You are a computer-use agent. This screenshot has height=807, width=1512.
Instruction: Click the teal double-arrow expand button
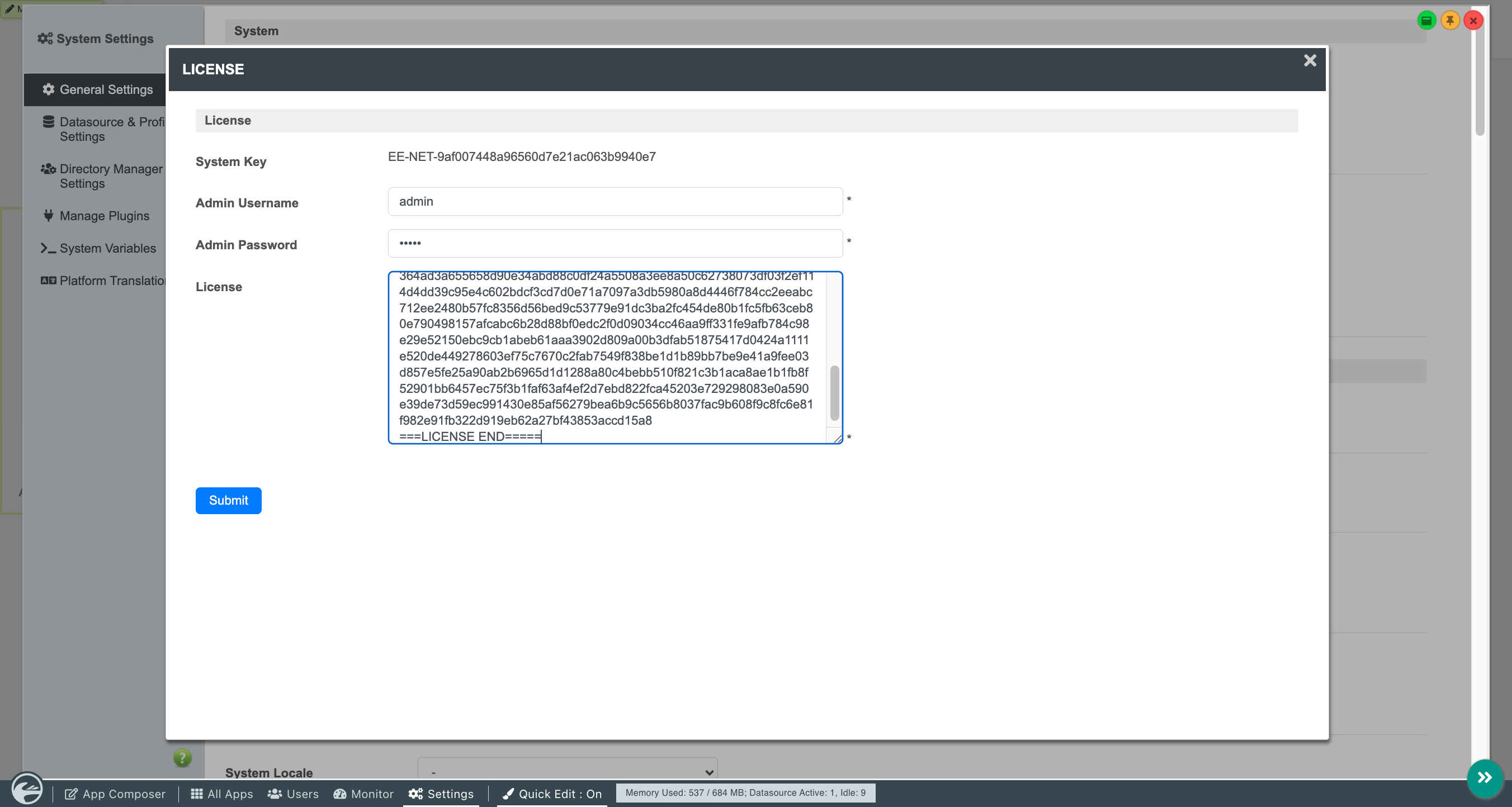point(1485,778)
